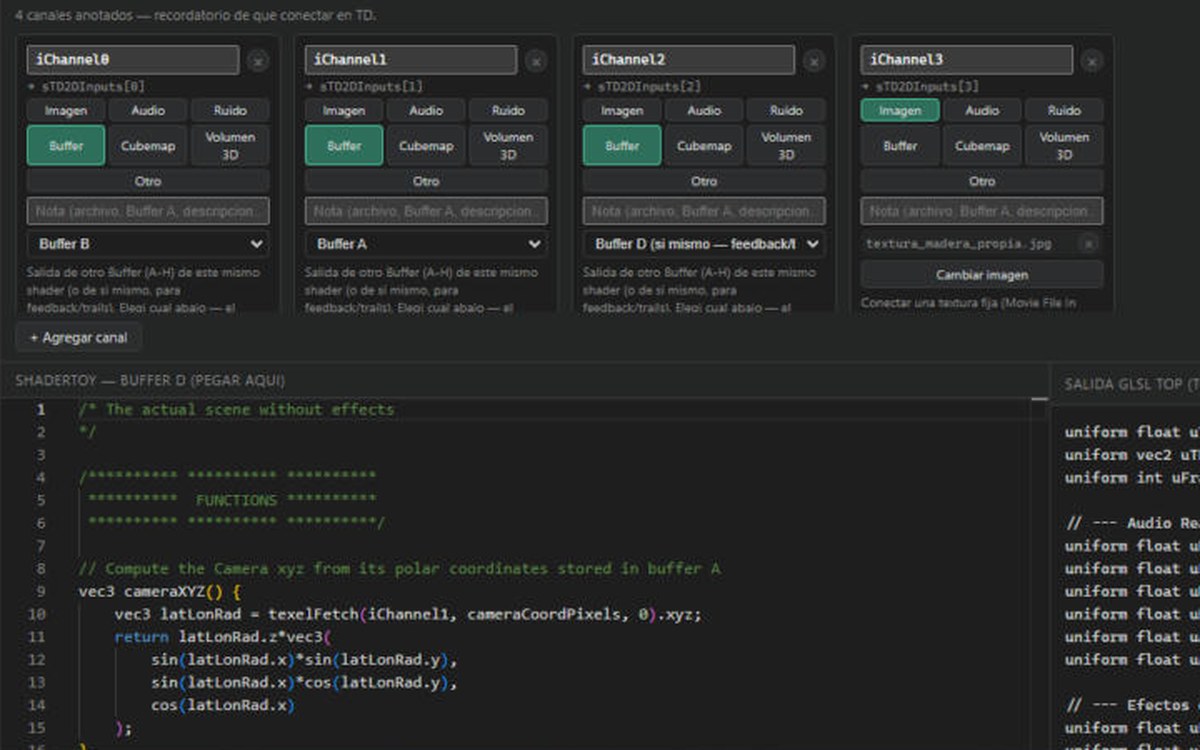Click the SHADERTOY — BUFFER D header

click(150, 381)
